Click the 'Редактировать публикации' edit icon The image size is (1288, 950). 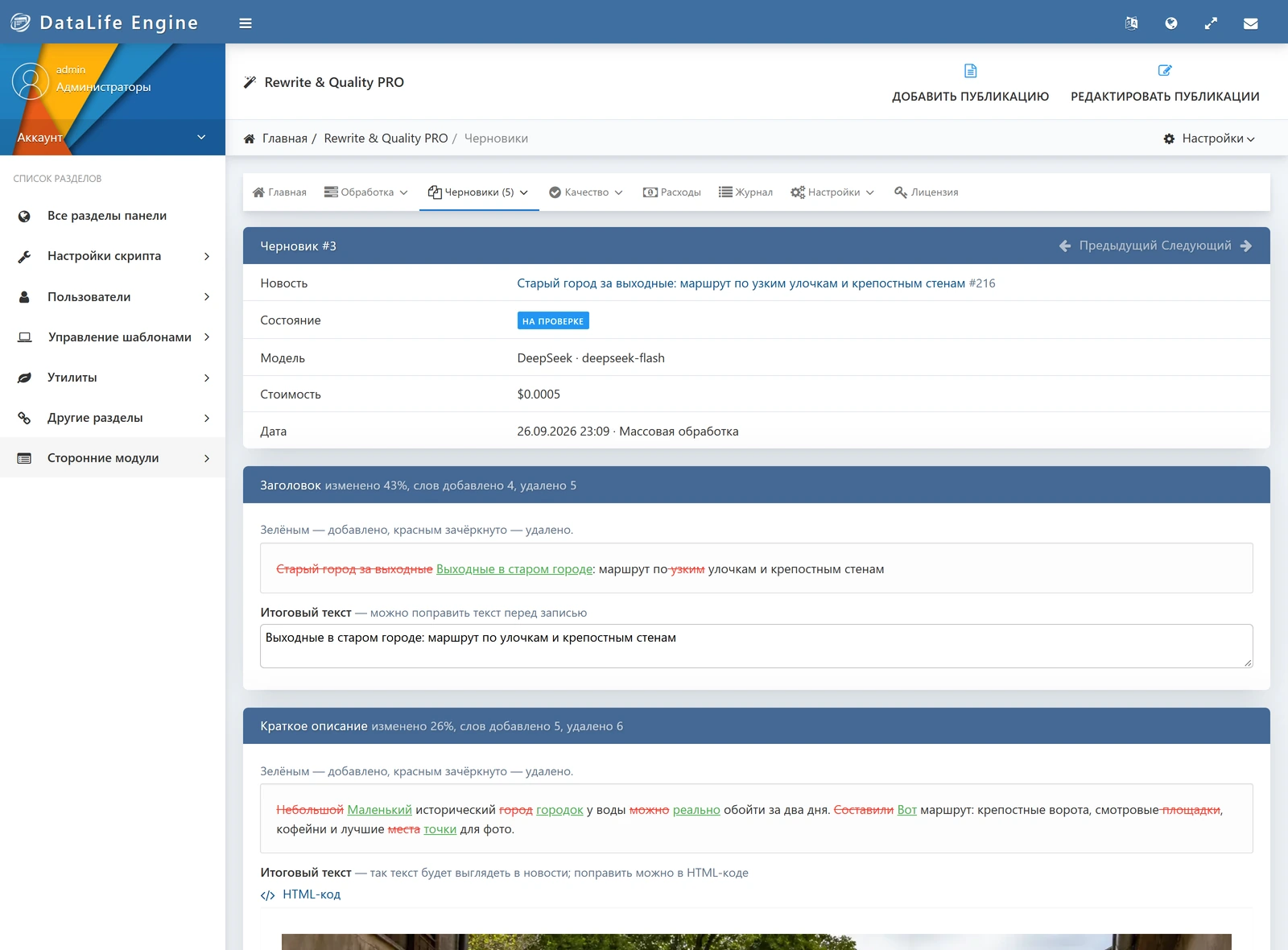click(x=1165, y=71)
